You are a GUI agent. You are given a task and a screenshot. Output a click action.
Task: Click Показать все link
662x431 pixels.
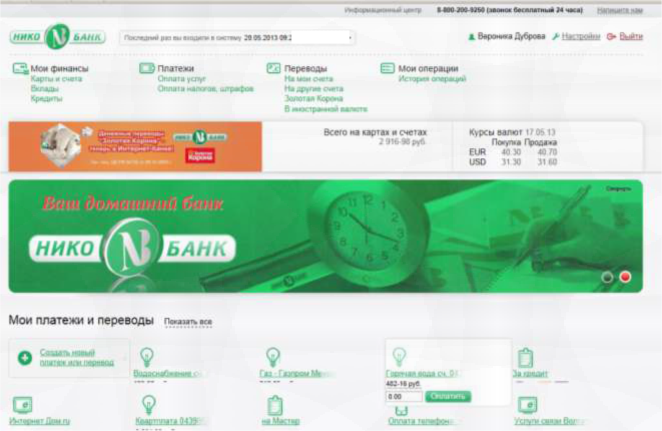click(188, 322)
